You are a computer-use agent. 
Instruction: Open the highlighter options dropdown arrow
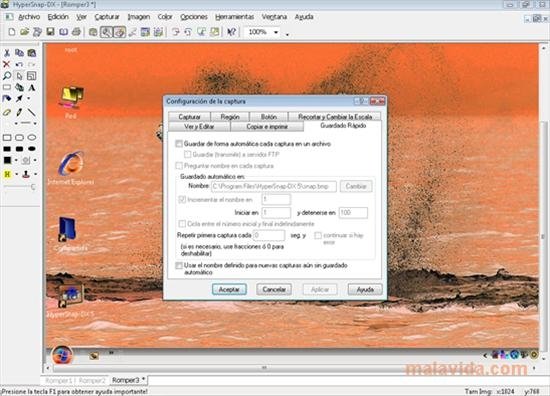coord(16,174)
